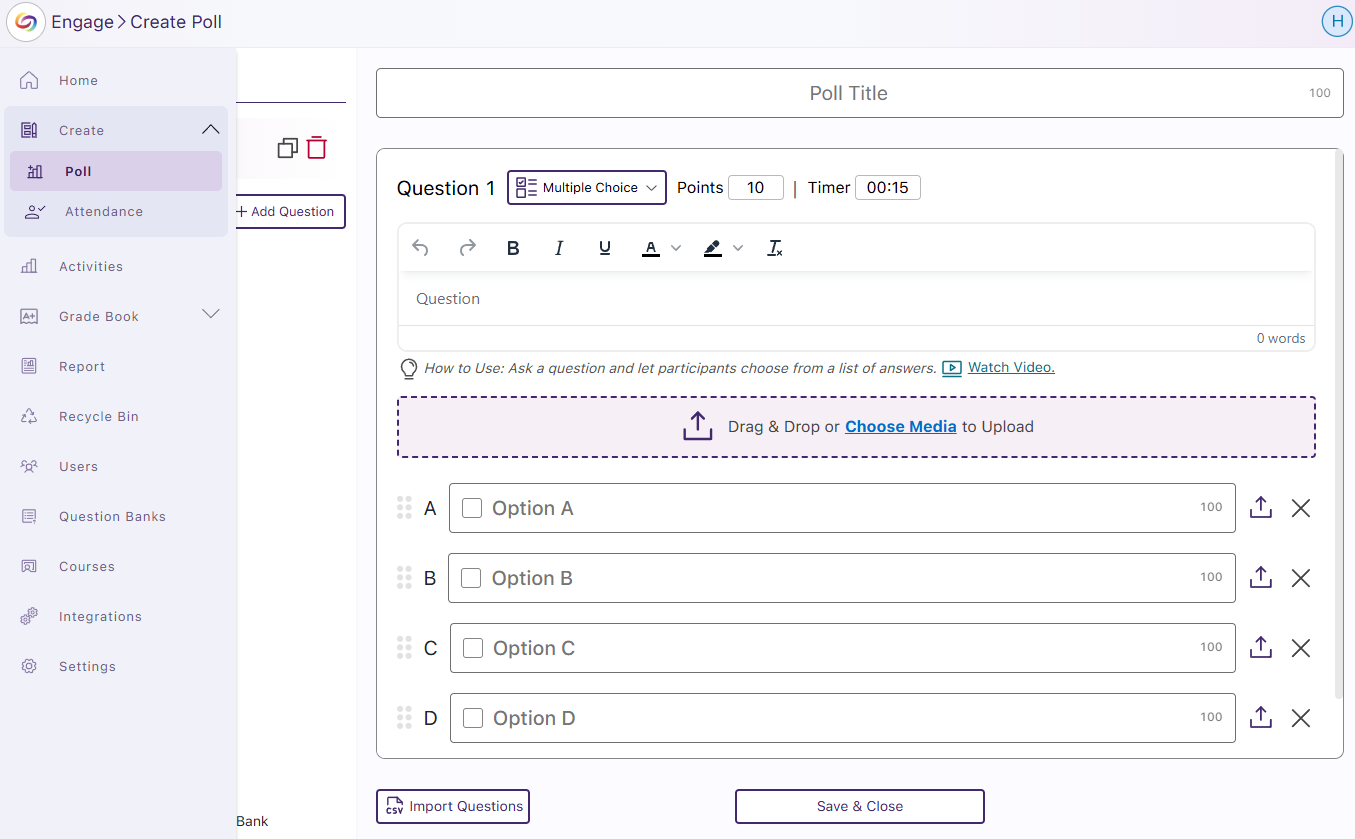The image size is (1355, 839).
Task: Mark Option B as correct answer
Action: [471, 578]
